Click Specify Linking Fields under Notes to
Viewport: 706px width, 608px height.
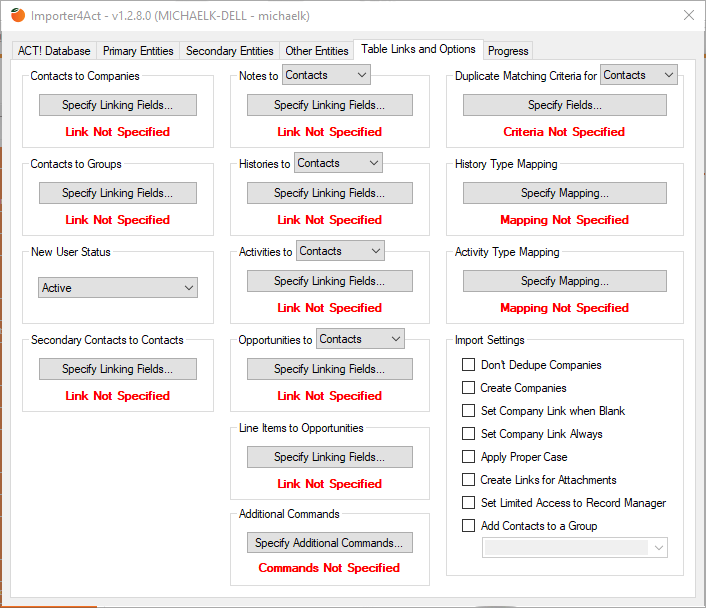330,105
